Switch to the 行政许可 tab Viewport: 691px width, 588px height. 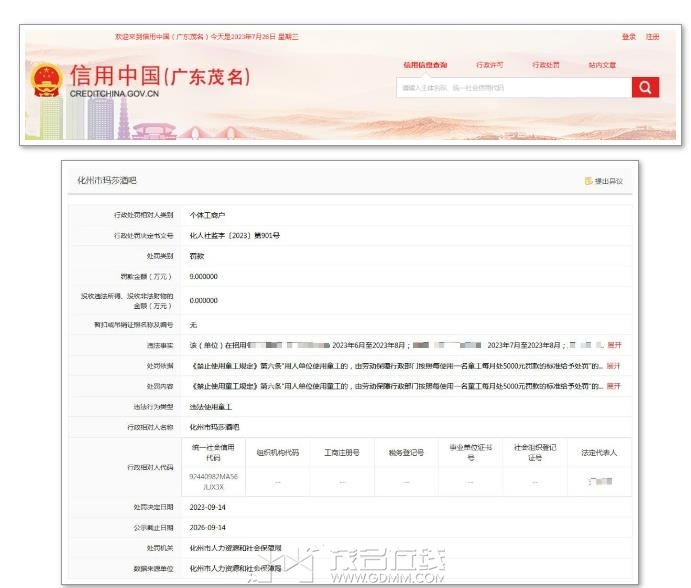click(489, 65)
